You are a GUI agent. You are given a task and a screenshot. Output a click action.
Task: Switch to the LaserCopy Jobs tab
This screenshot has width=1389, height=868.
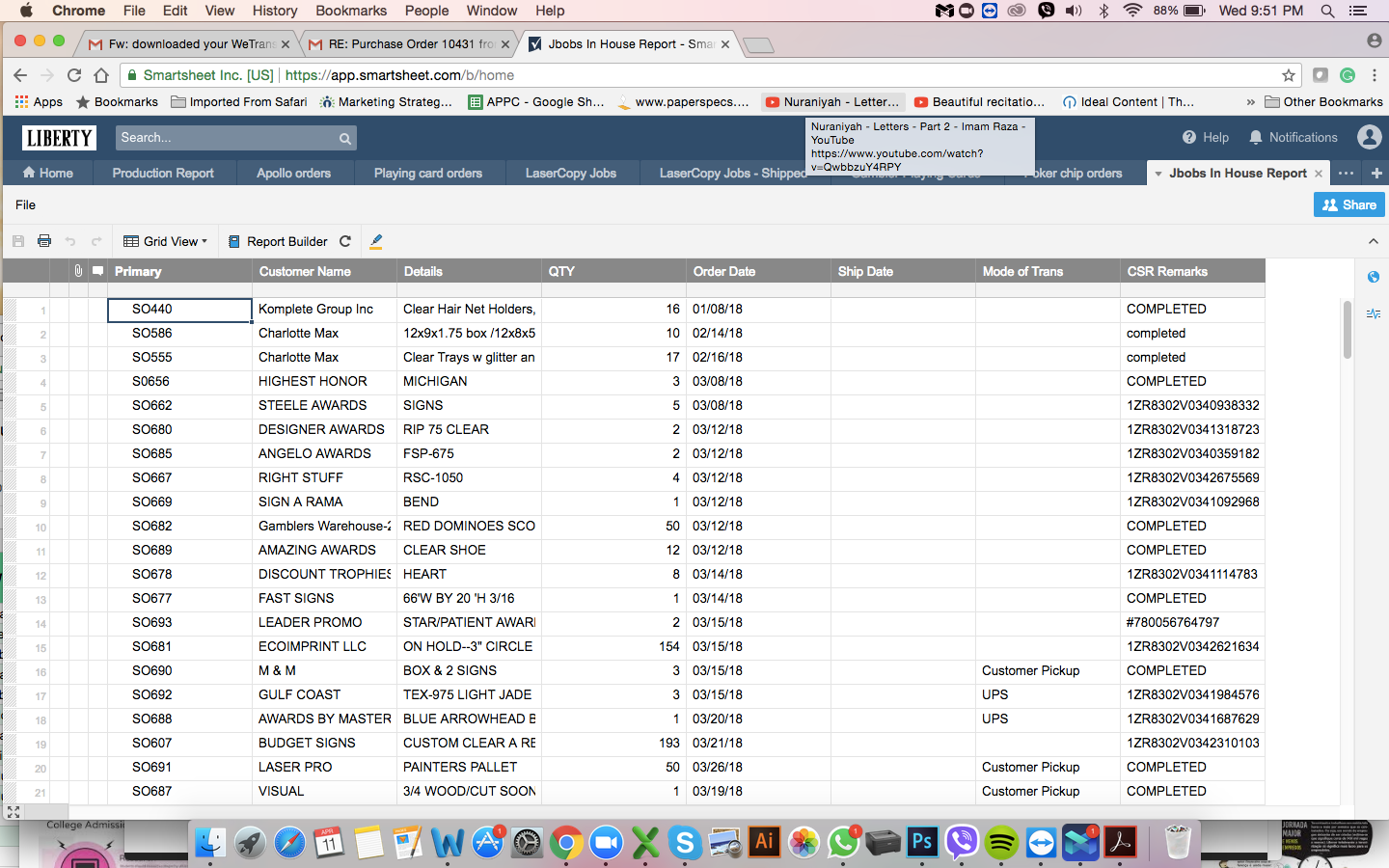[571, 173]
